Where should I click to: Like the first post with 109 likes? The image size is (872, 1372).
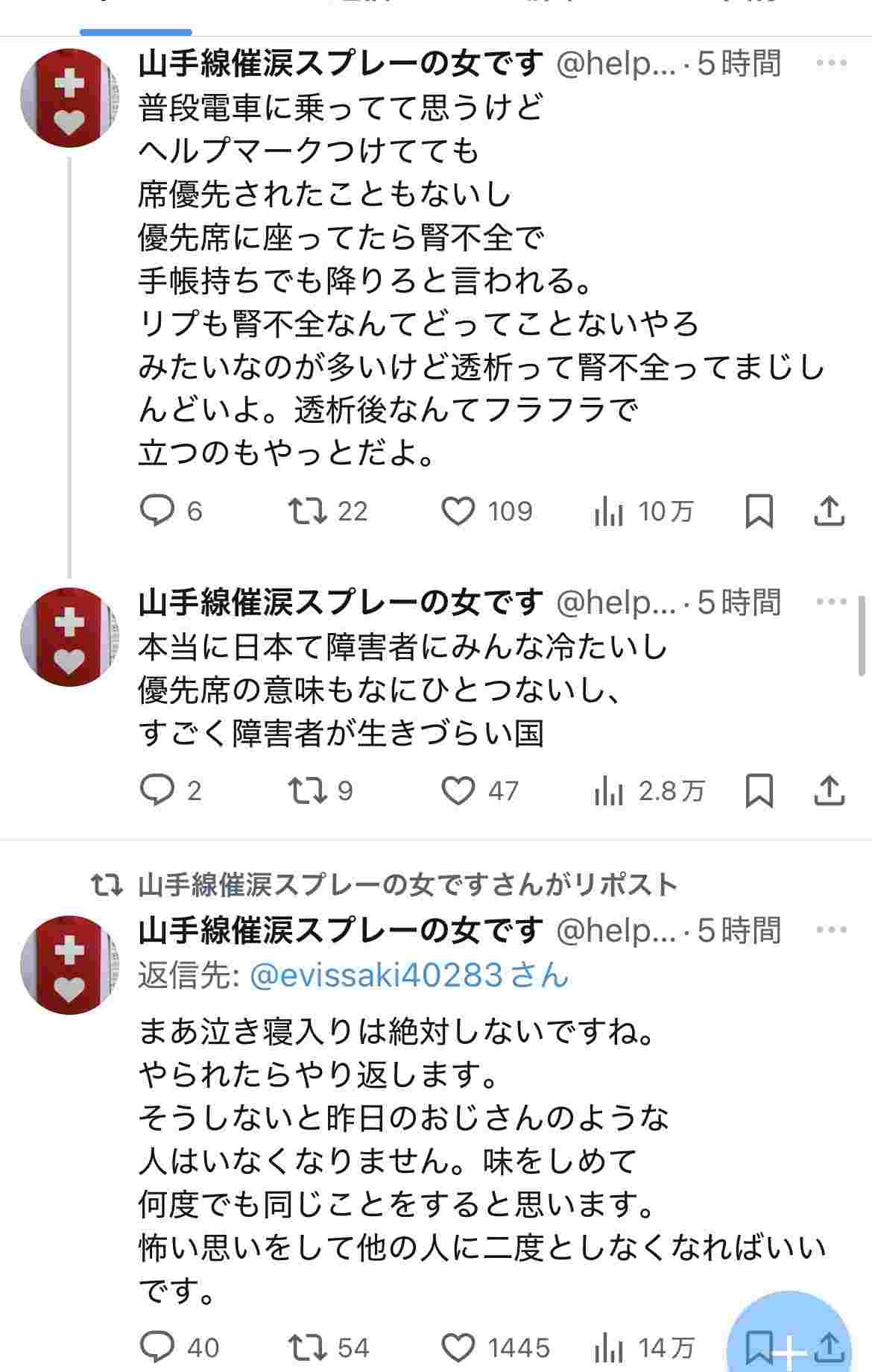point(458,512)
